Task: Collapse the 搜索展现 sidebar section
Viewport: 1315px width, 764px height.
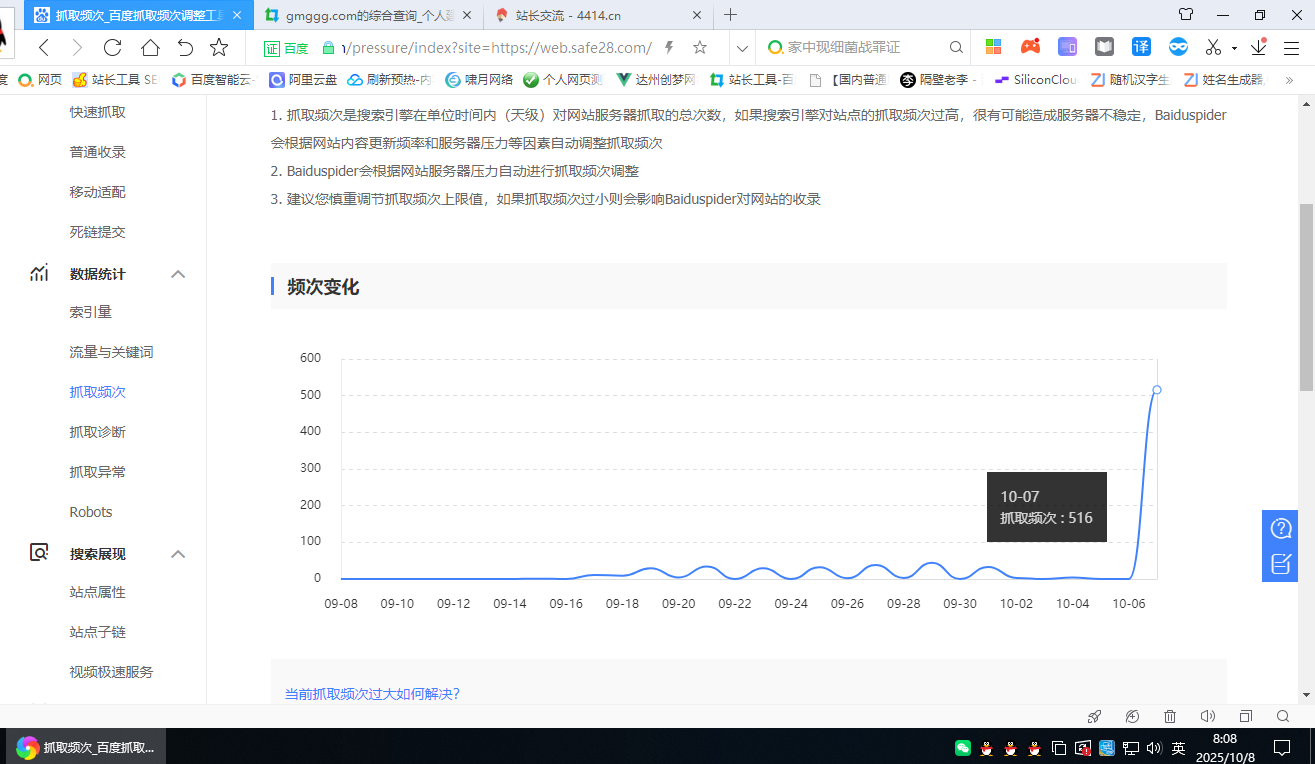Action: (178, 554)
